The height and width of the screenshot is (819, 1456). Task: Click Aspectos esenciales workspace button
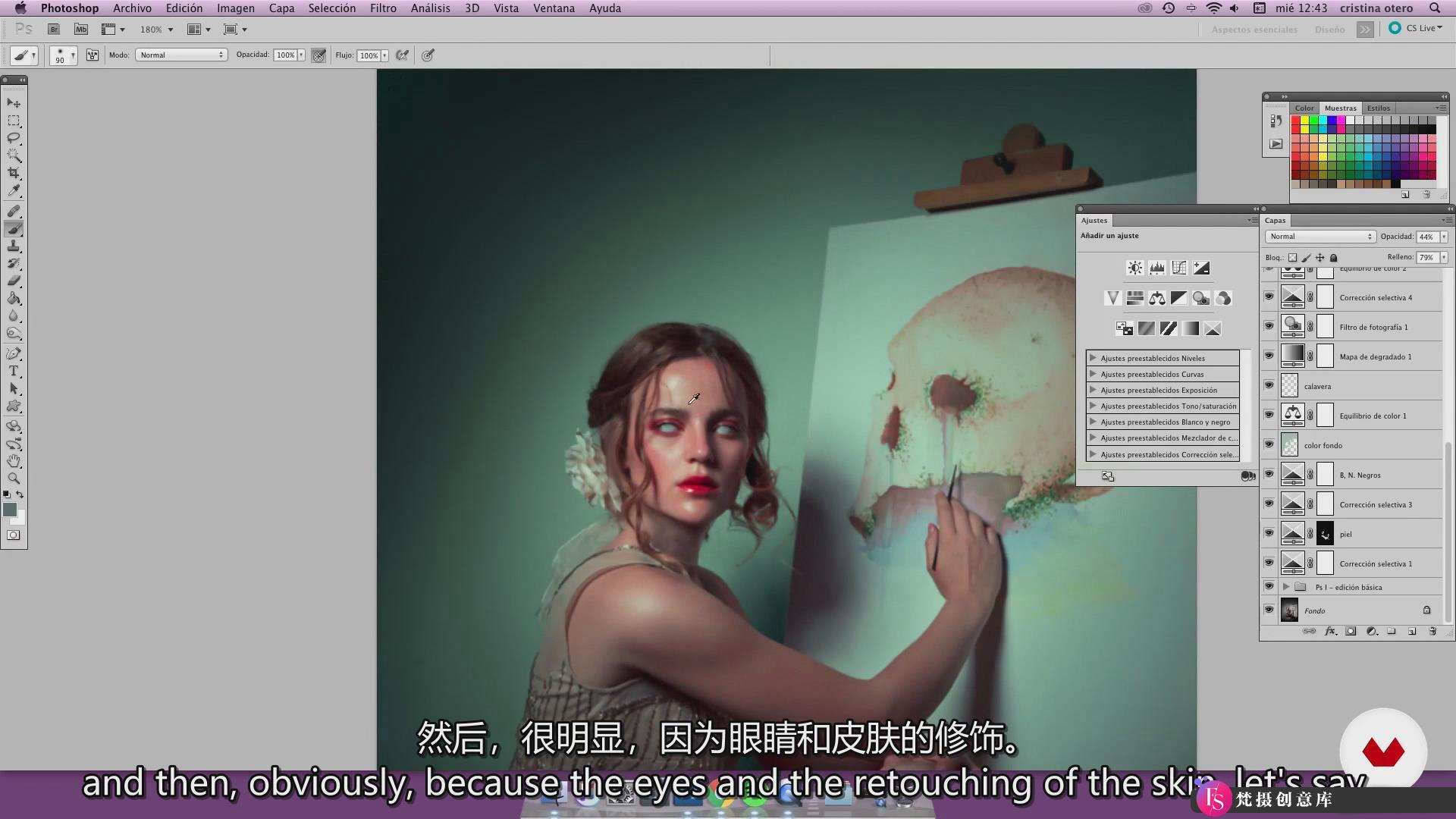pyautogui.click(x=1254, y=30)
